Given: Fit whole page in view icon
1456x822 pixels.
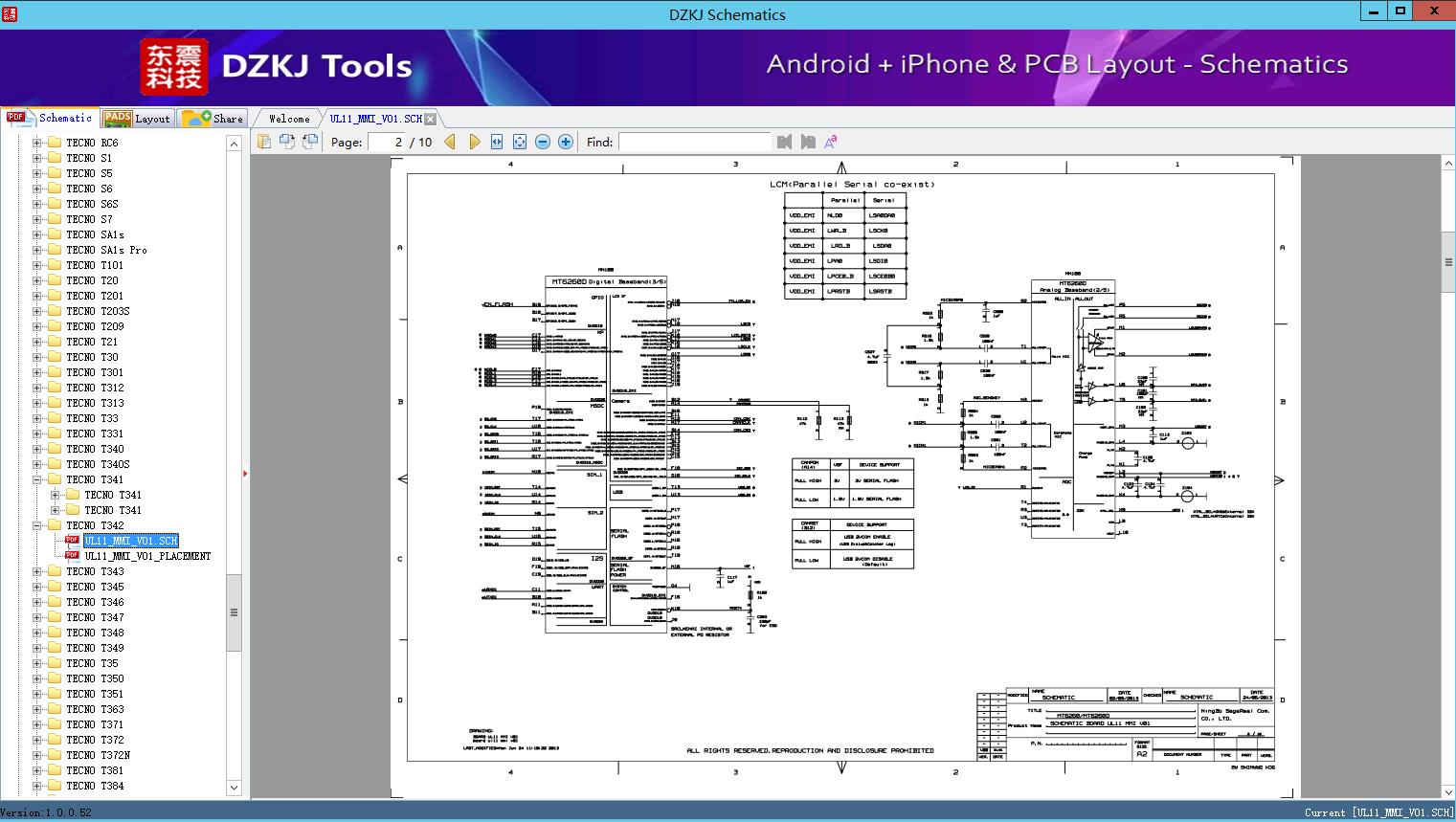Looking at the screenshot, I should click(x=520, y=142).
